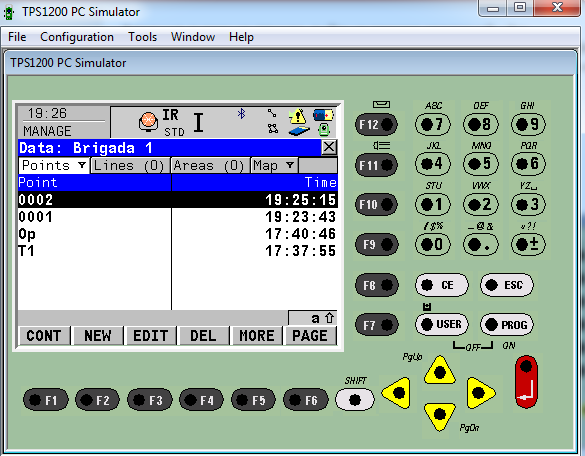Click numeric key 7 (ABC)
The image size is (585, 456).
[x=433, y=124]
